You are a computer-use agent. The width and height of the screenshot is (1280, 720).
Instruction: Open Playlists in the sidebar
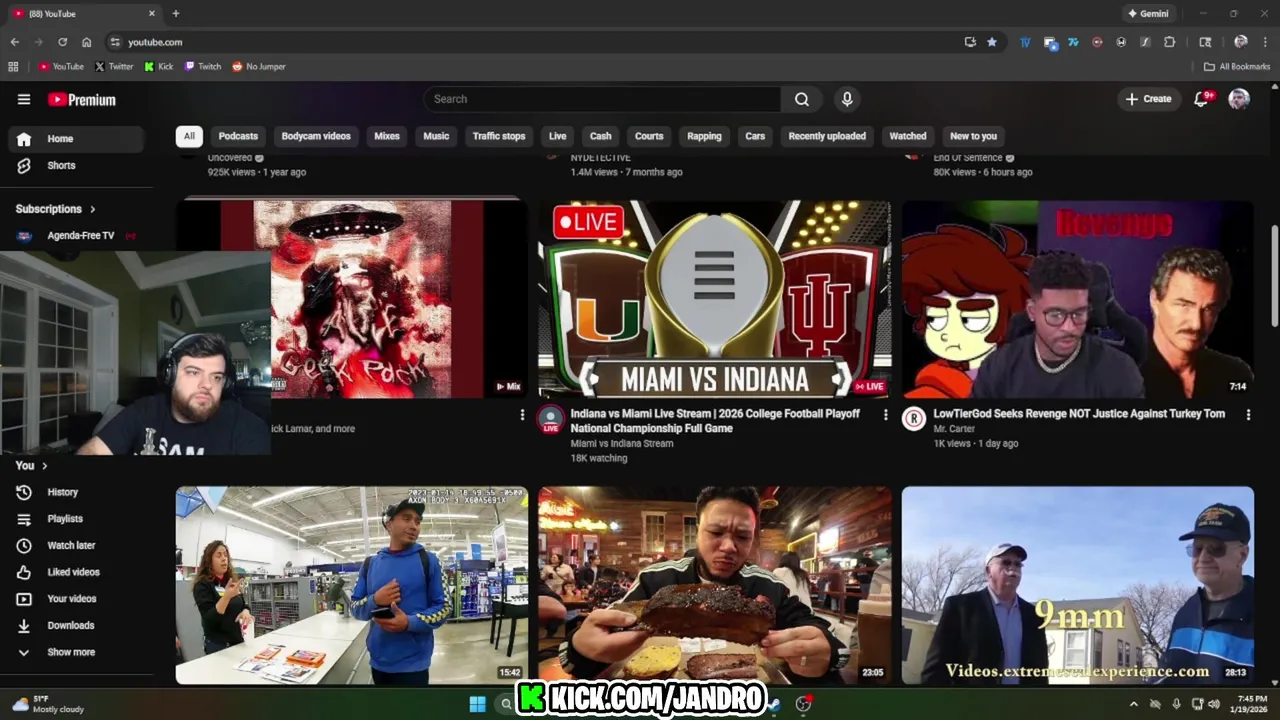(76, 519)
